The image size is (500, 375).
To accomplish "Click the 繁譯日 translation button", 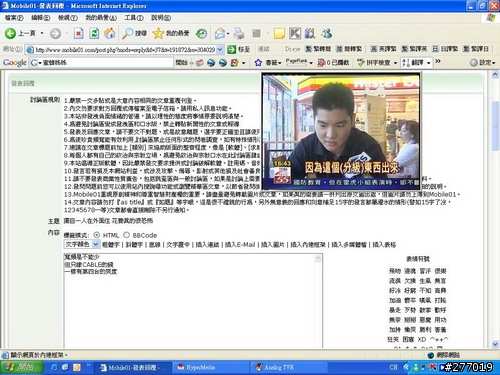I will point(476,49).
